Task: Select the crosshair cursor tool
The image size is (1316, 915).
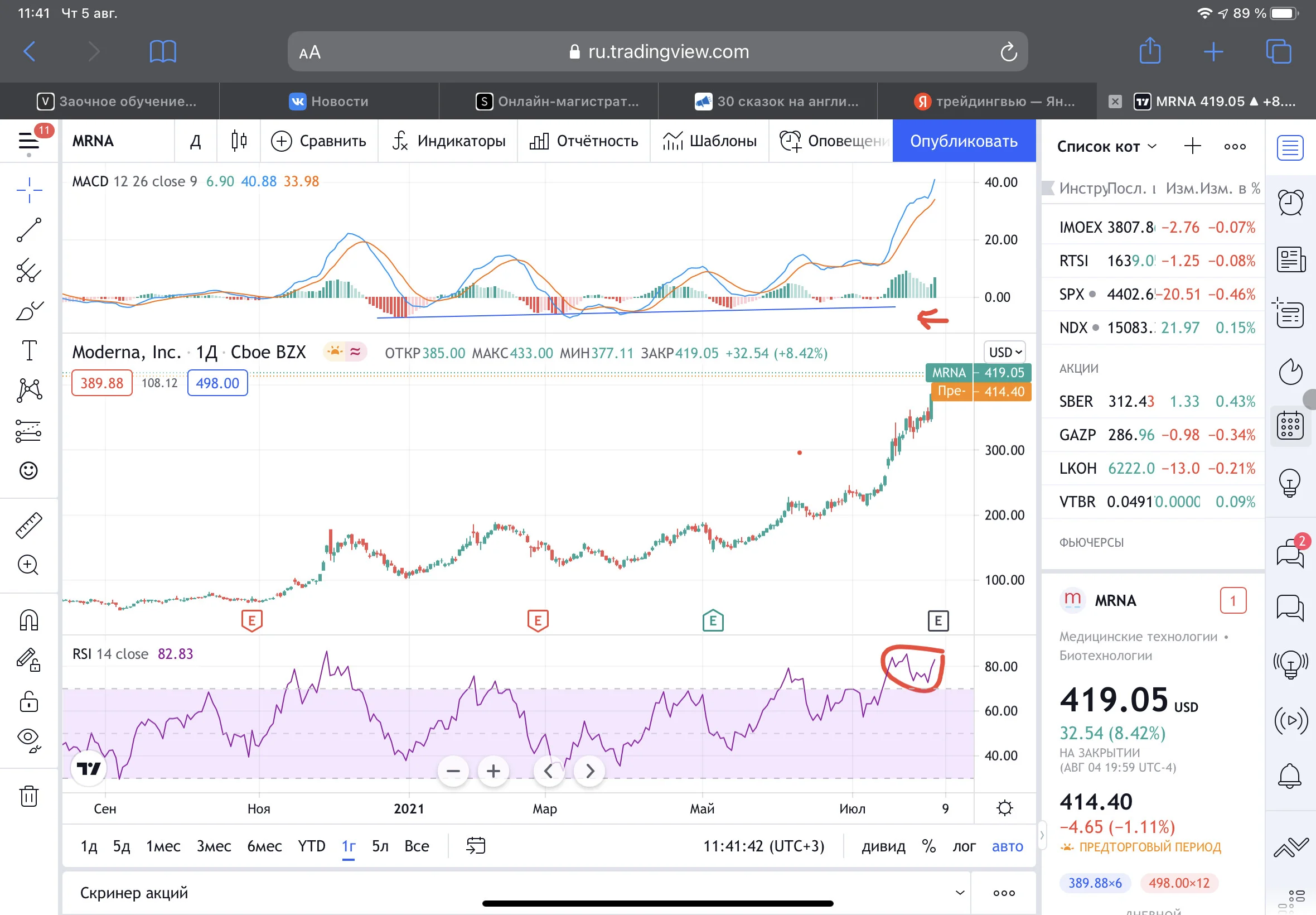Action: point(28,190)
